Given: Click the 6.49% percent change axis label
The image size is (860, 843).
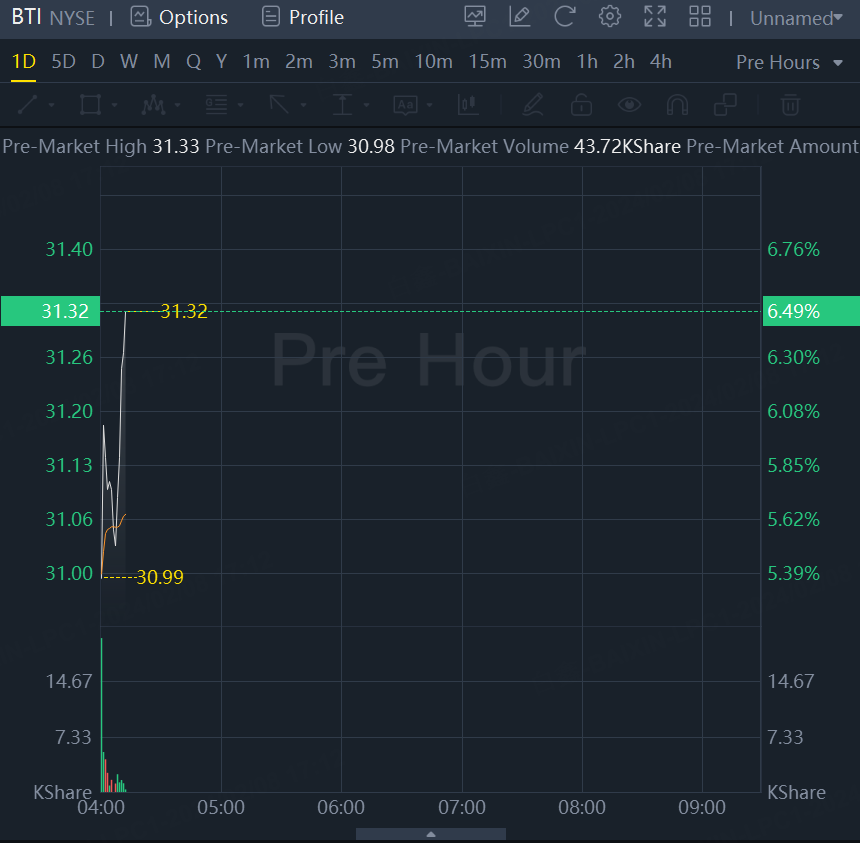Looking at the screenshot, I should click(811, 311).
